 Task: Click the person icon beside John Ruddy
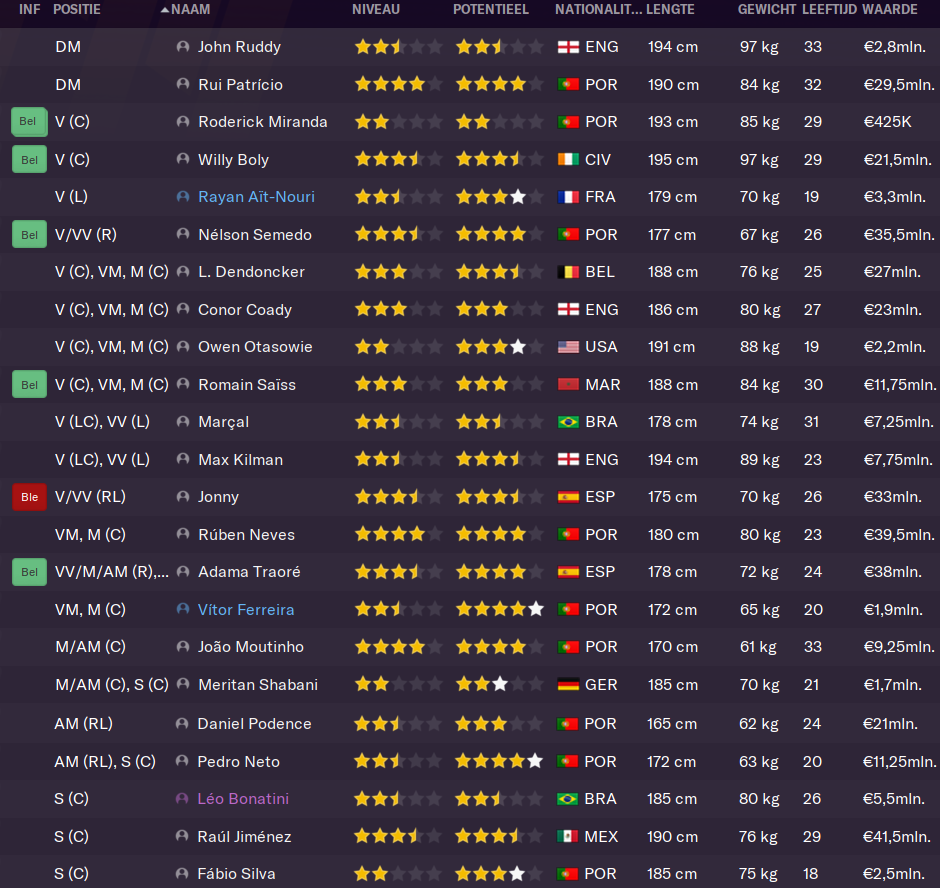183,47
